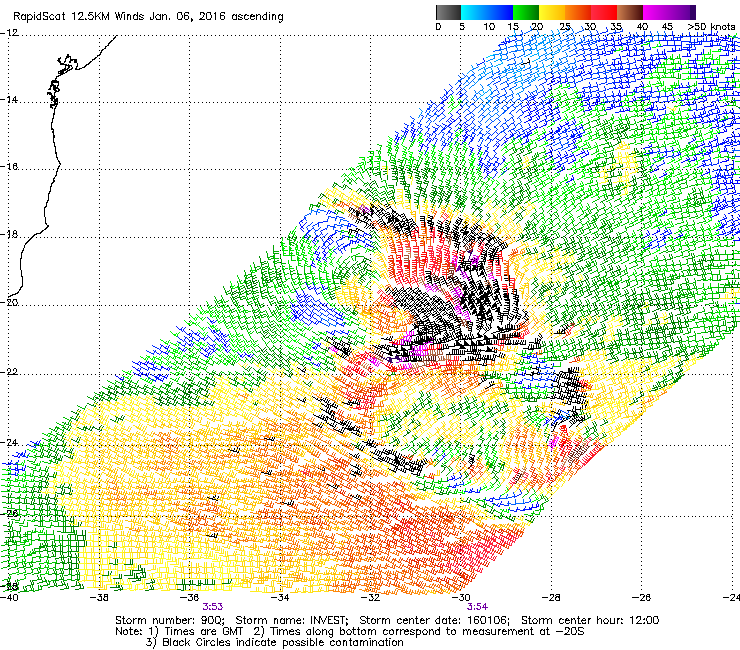Image resolution: width=740 pixels, height=650 pixels.
Task: Click the green 15–20 knot color bar segment
Action: pos(526,12)
